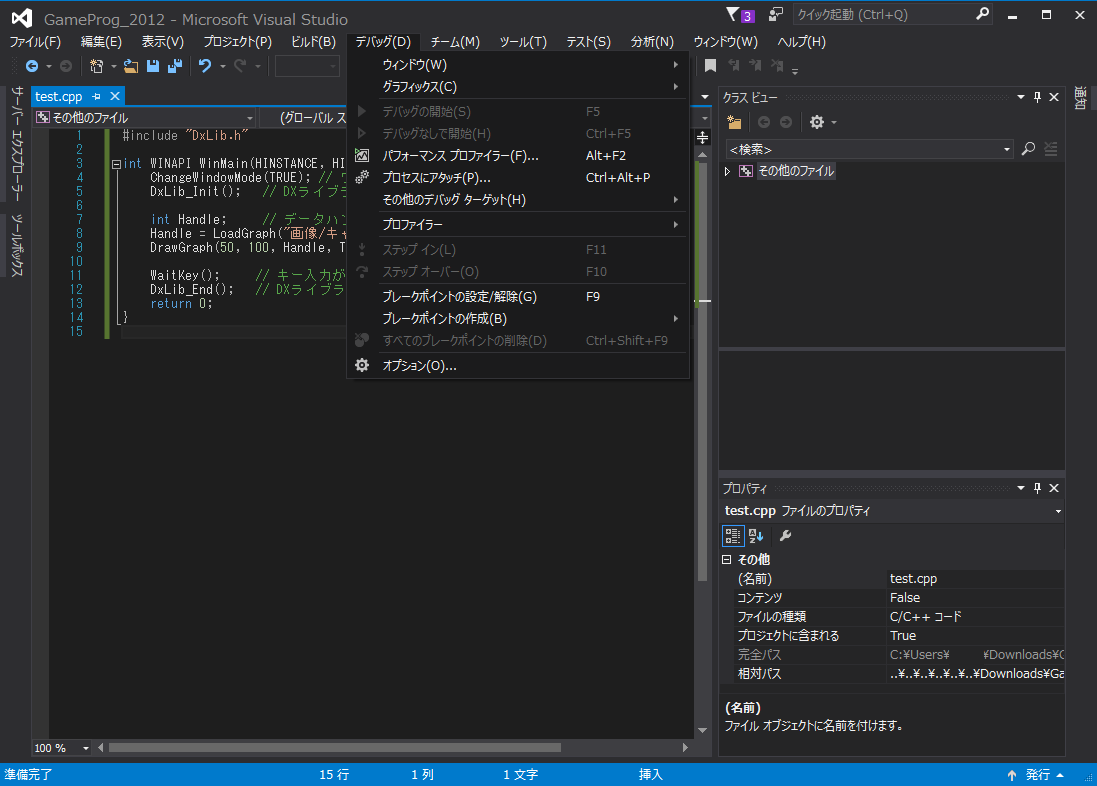Viewport: 1097px width, 786px height.
Task: Click the Quick Launch search field
Action: pyautogui.click(x=880, y=14)
